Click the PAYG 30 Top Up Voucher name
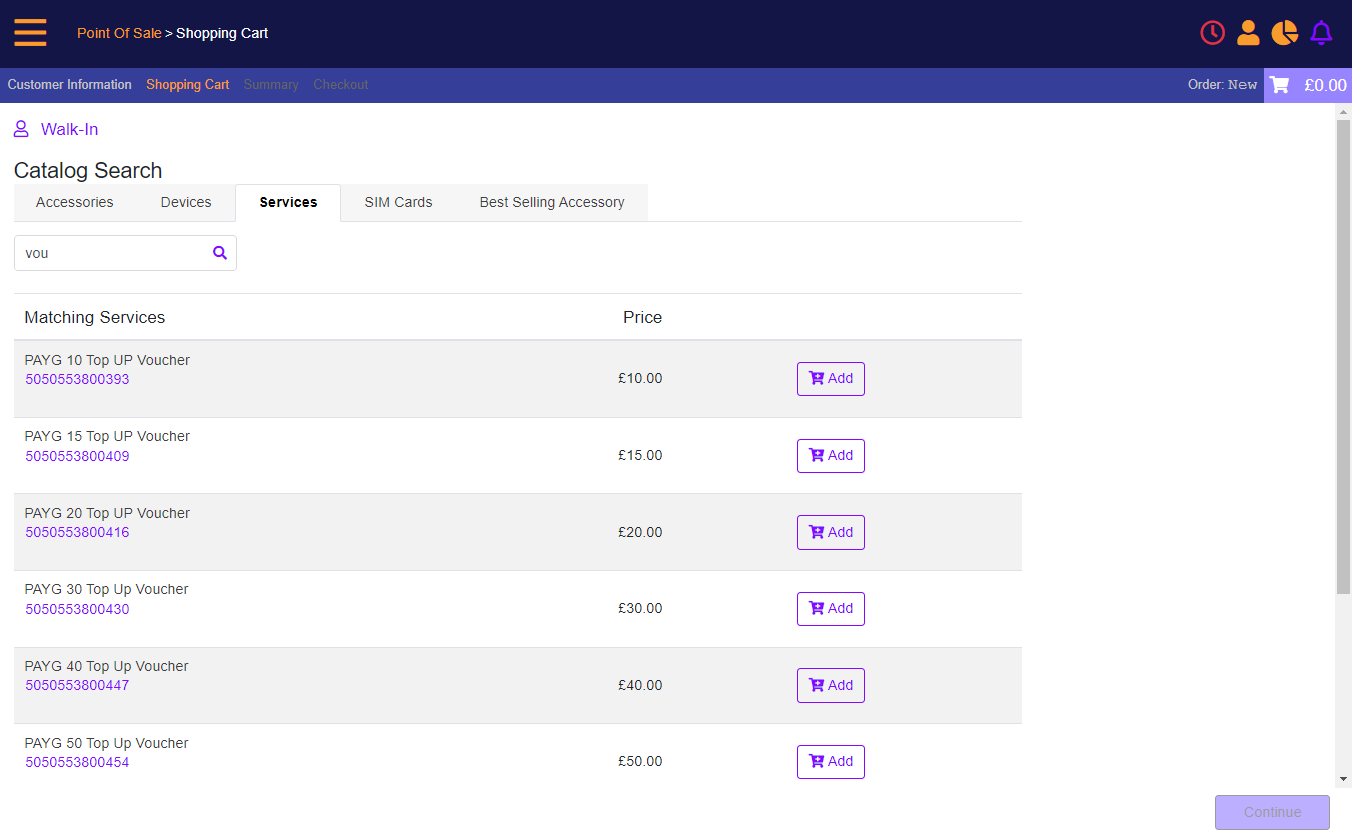This screenshot has height=837, width=1352. (x=106, y=589)
